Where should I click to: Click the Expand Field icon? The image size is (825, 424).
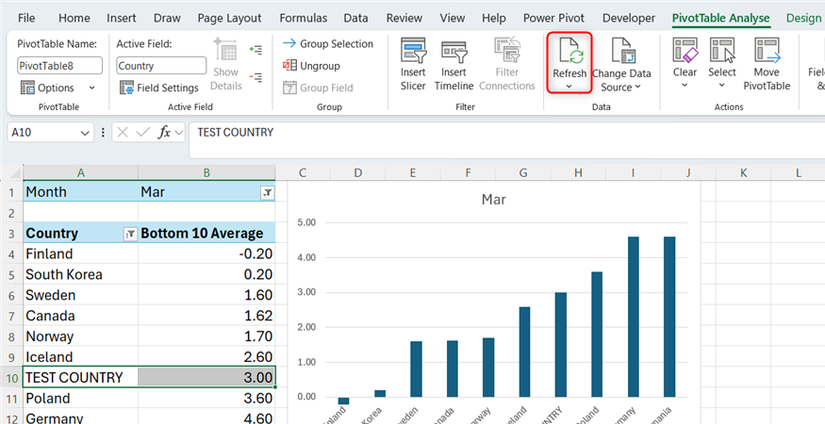[256, 50]
